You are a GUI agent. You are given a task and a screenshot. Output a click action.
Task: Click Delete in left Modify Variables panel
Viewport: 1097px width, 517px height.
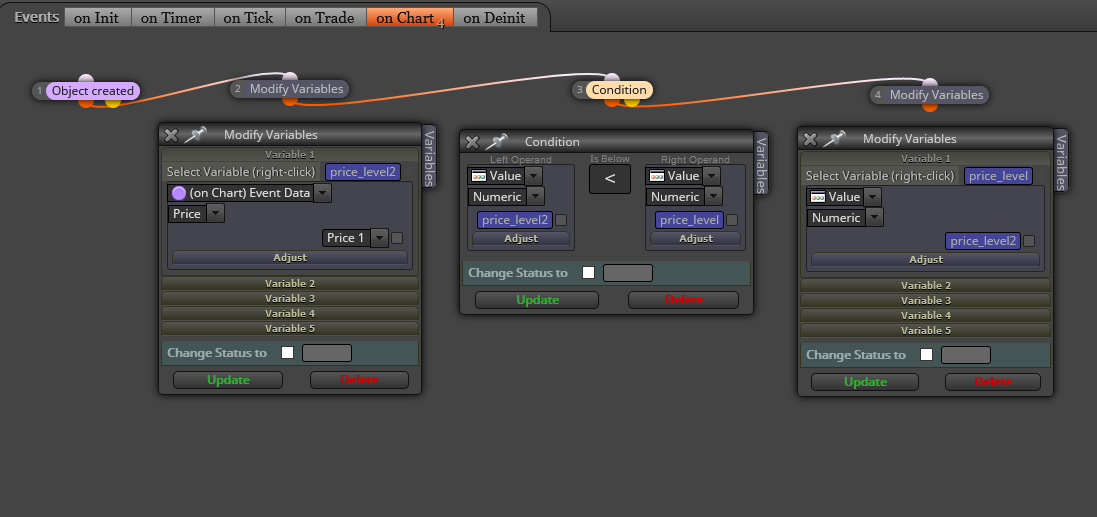359,380
